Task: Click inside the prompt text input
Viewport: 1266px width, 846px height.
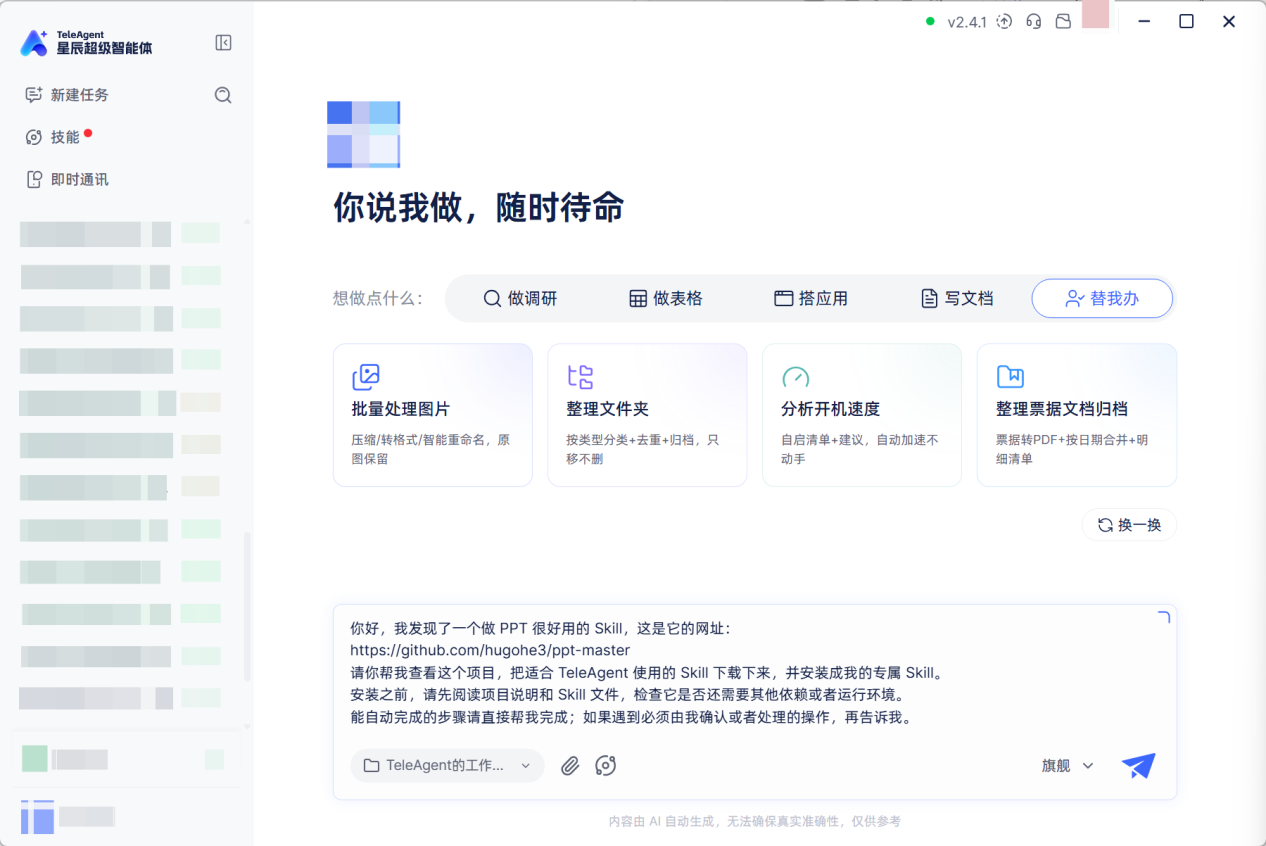Action: point(755,673)
